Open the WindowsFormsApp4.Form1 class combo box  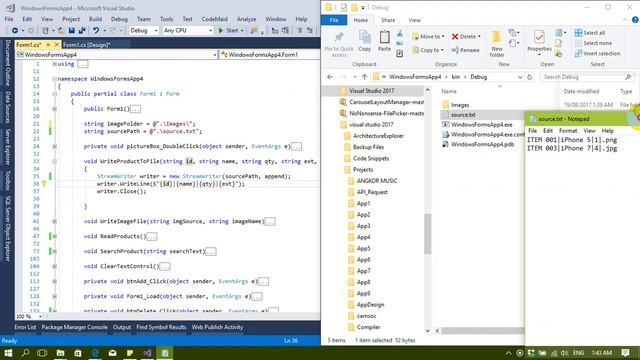(x=270, y=55)
